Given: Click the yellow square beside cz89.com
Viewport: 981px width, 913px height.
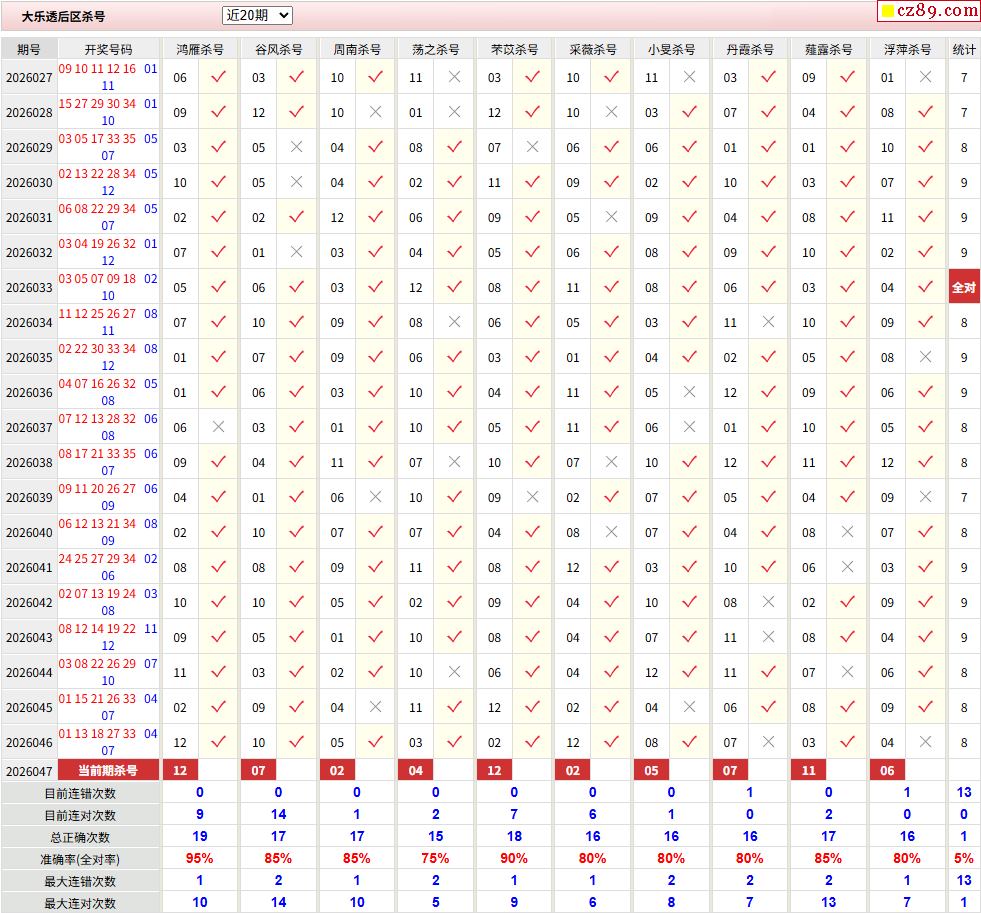Looking at the screenshot, I should click(885, 12).
